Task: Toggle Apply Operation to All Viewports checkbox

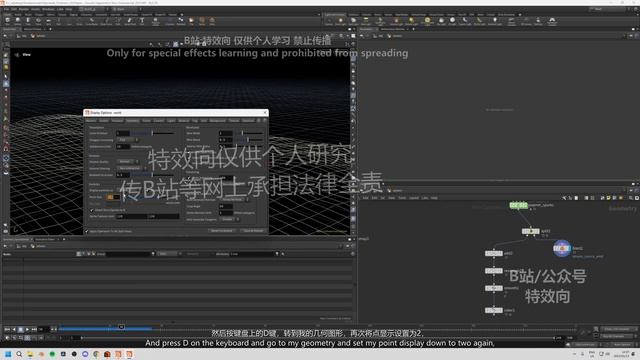Action: 87,231
